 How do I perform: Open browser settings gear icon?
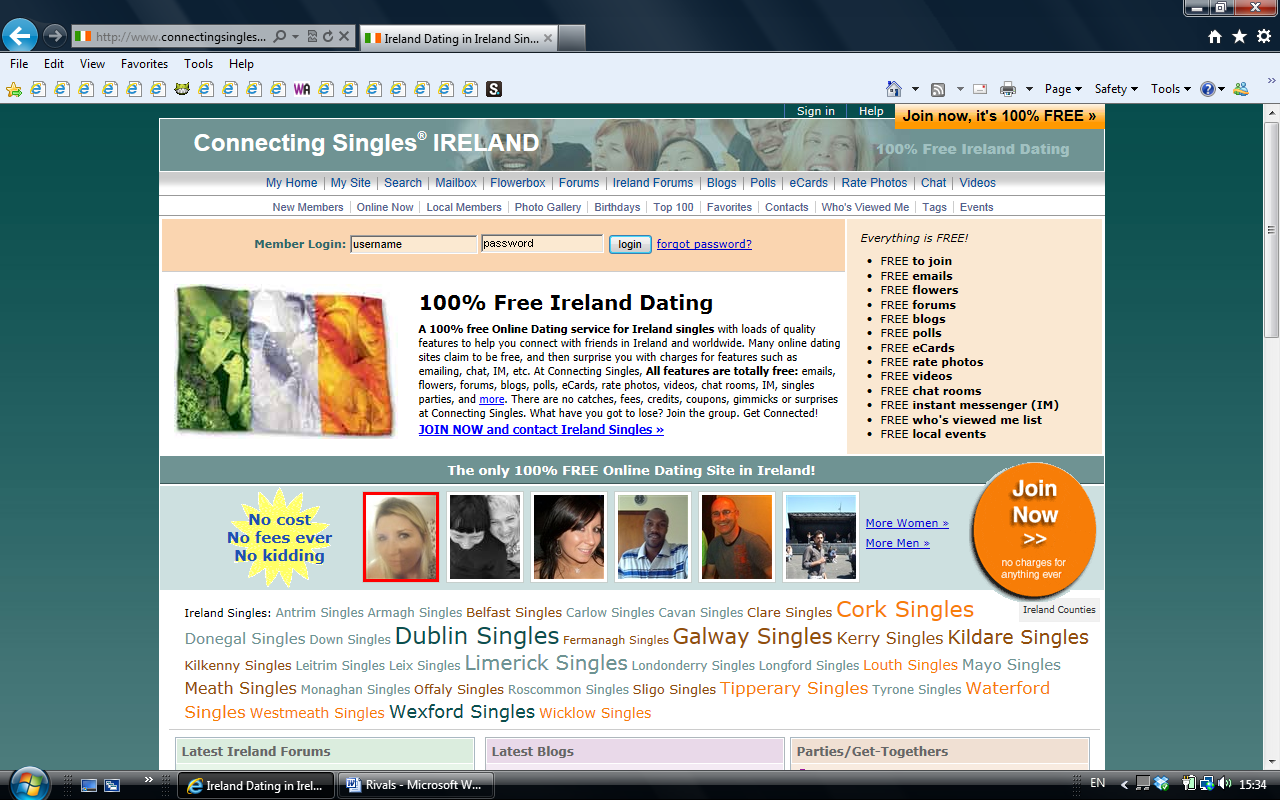pyautogui.click(x=1264, y=37)
